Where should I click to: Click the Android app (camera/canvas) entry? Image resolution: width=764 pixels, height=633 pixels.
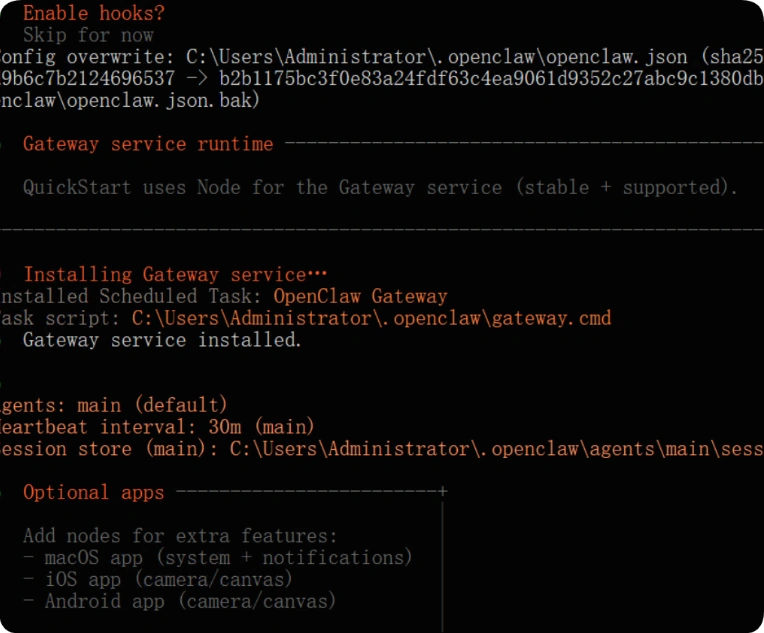tap(190, 601)
